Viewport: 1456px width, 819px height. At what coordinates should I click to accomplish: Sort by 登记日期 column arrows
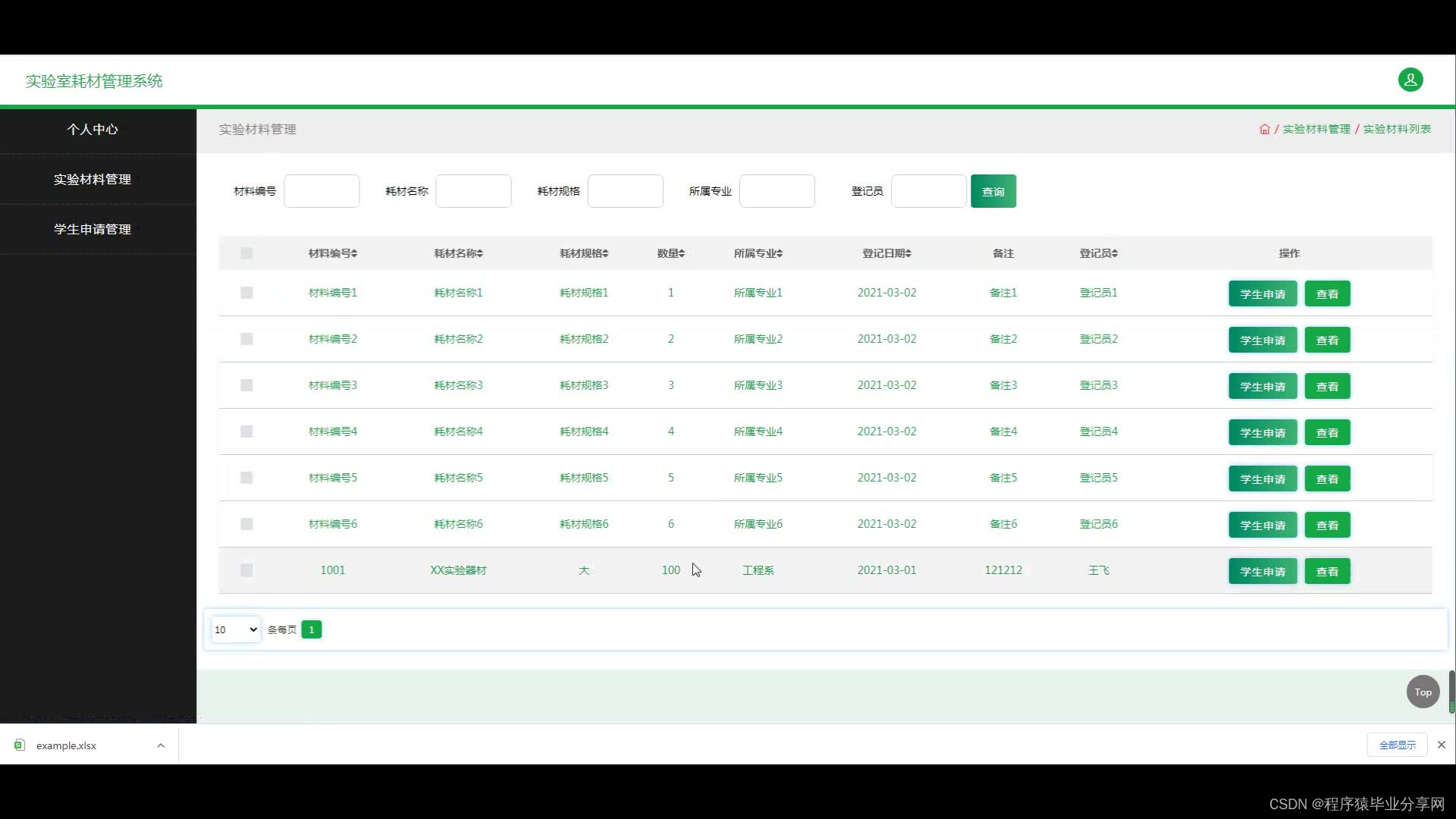pyautogui.click(x=908, y=253)
